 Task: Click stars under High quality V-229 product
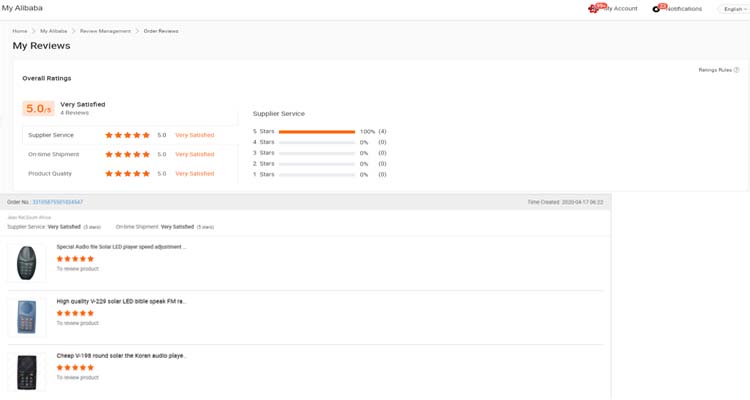(75, 313)
